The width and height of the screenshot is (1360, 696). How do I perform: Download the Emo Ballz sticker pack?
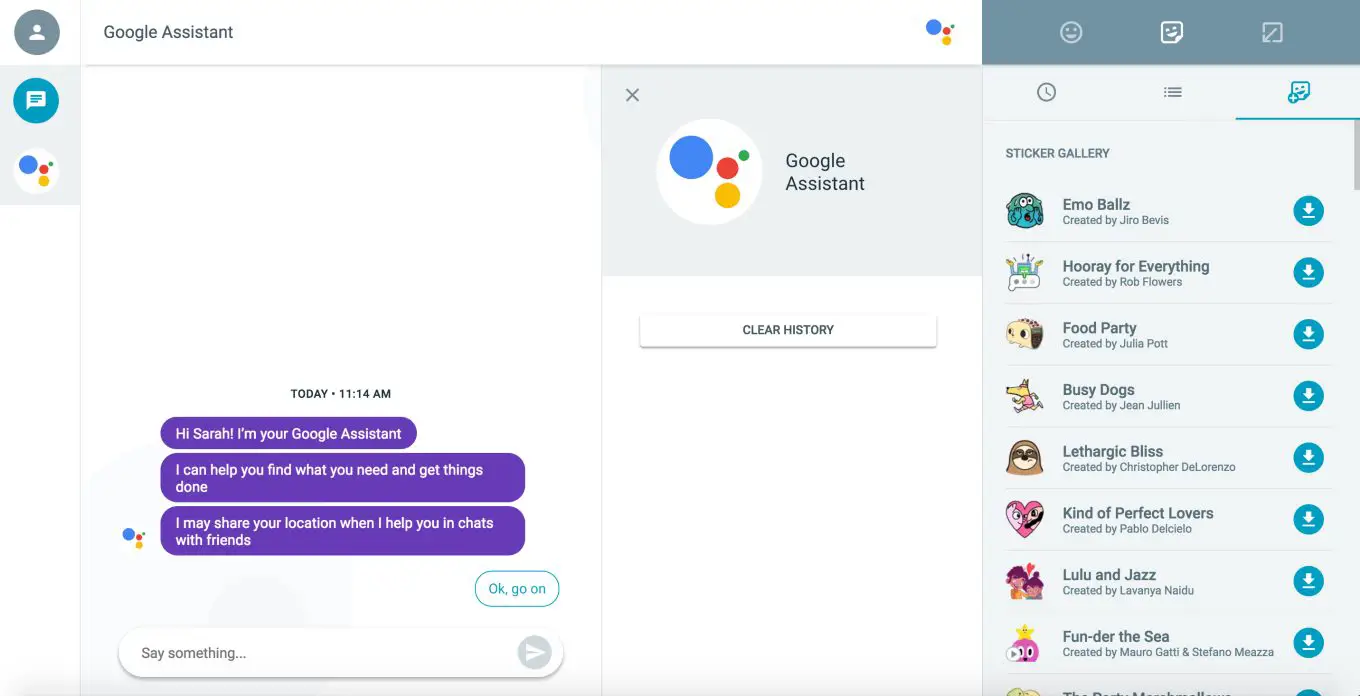pyautogui.click(x=1308, y=211)
